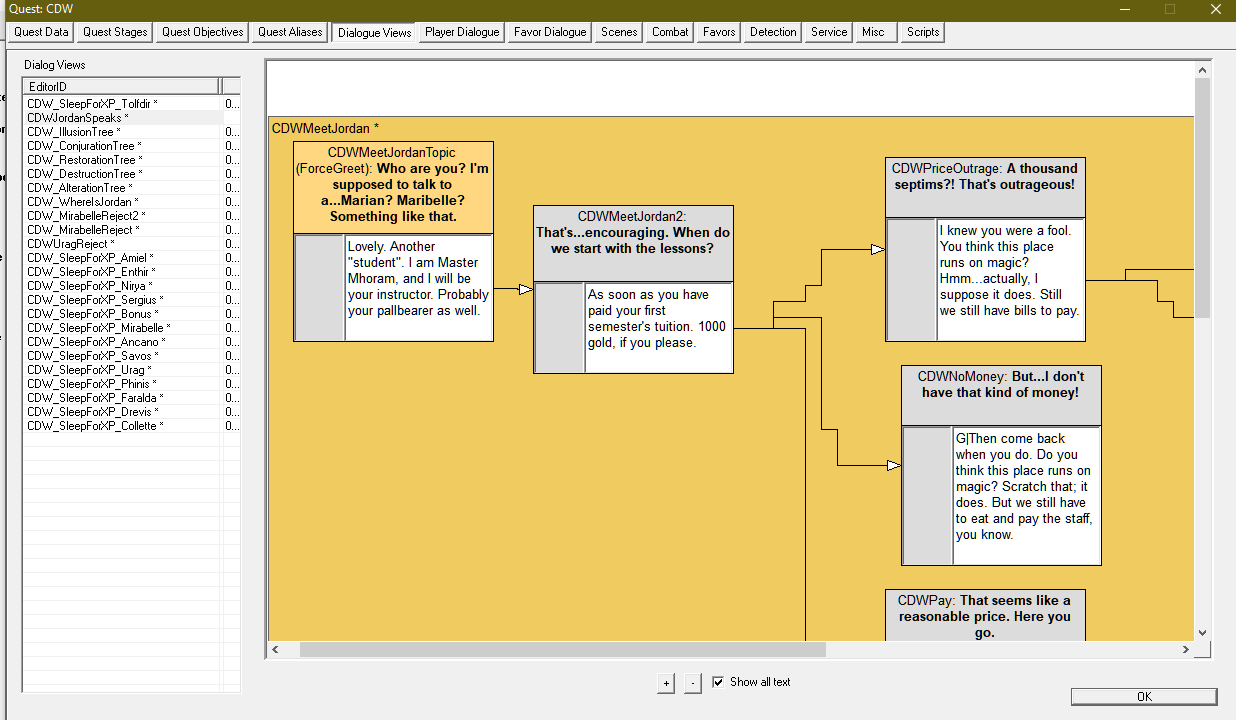Screen dimensions: 1236x720
Task: Click the vertical scrollbar down arrow
Action: (x=1202, y=632)
